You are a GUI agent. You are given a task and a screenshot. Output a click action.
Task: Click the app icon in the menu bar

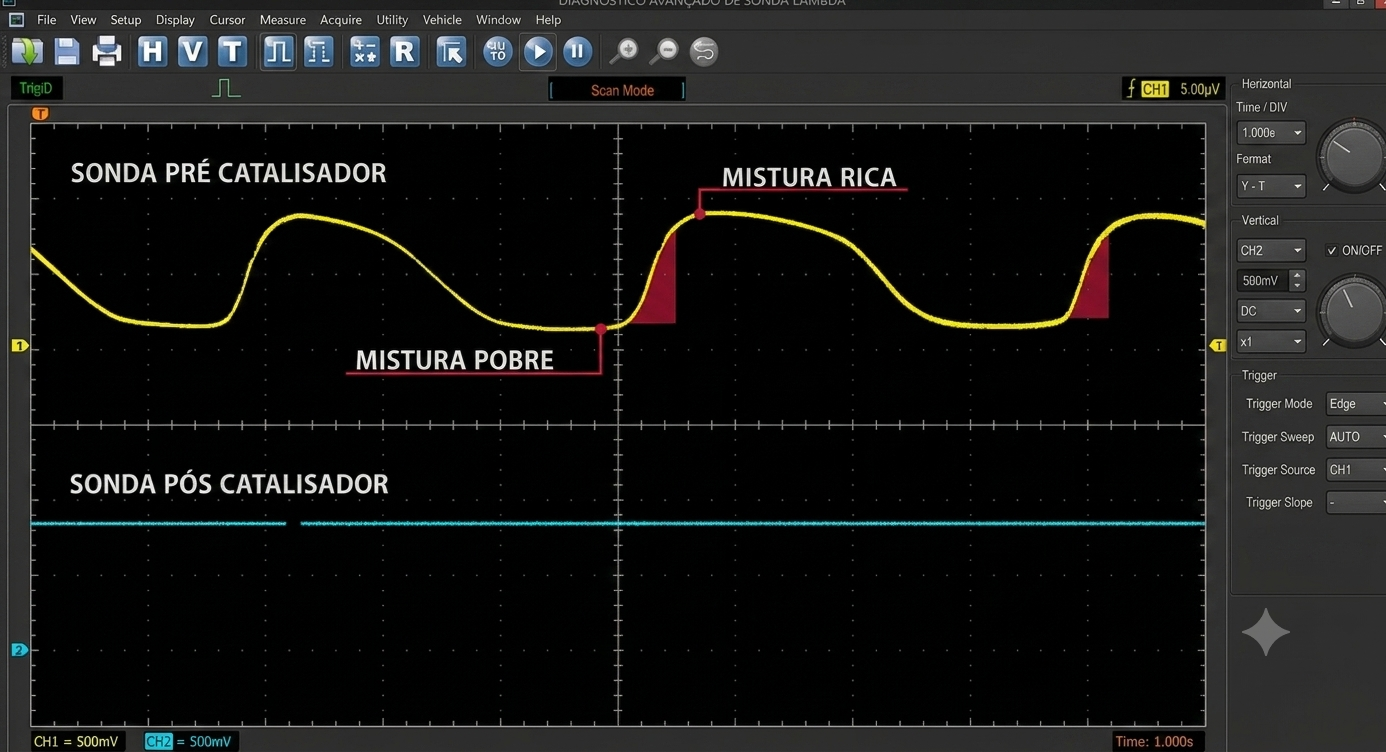[16, 19]
